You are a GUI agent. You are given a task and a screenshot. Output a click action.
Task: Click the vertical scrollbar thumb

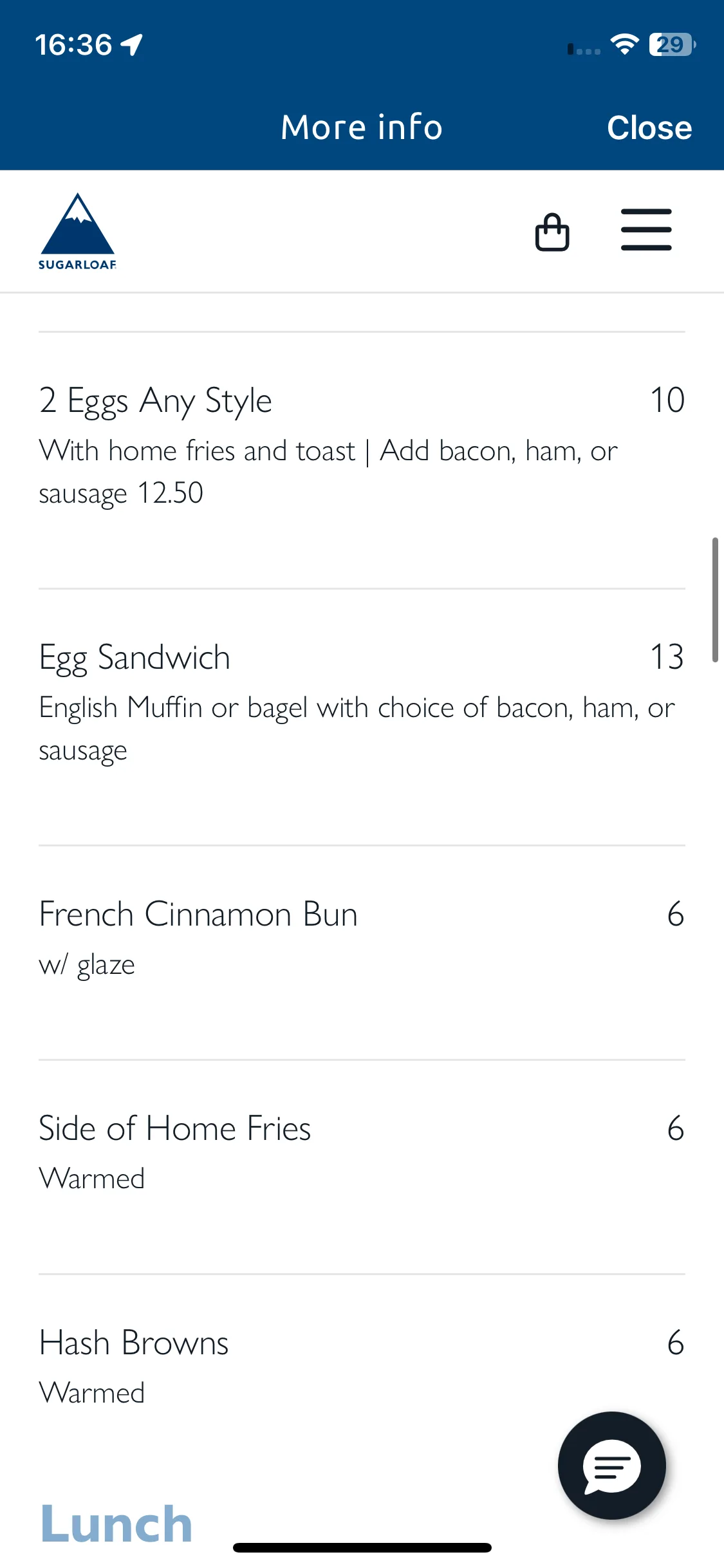[714, 600]
